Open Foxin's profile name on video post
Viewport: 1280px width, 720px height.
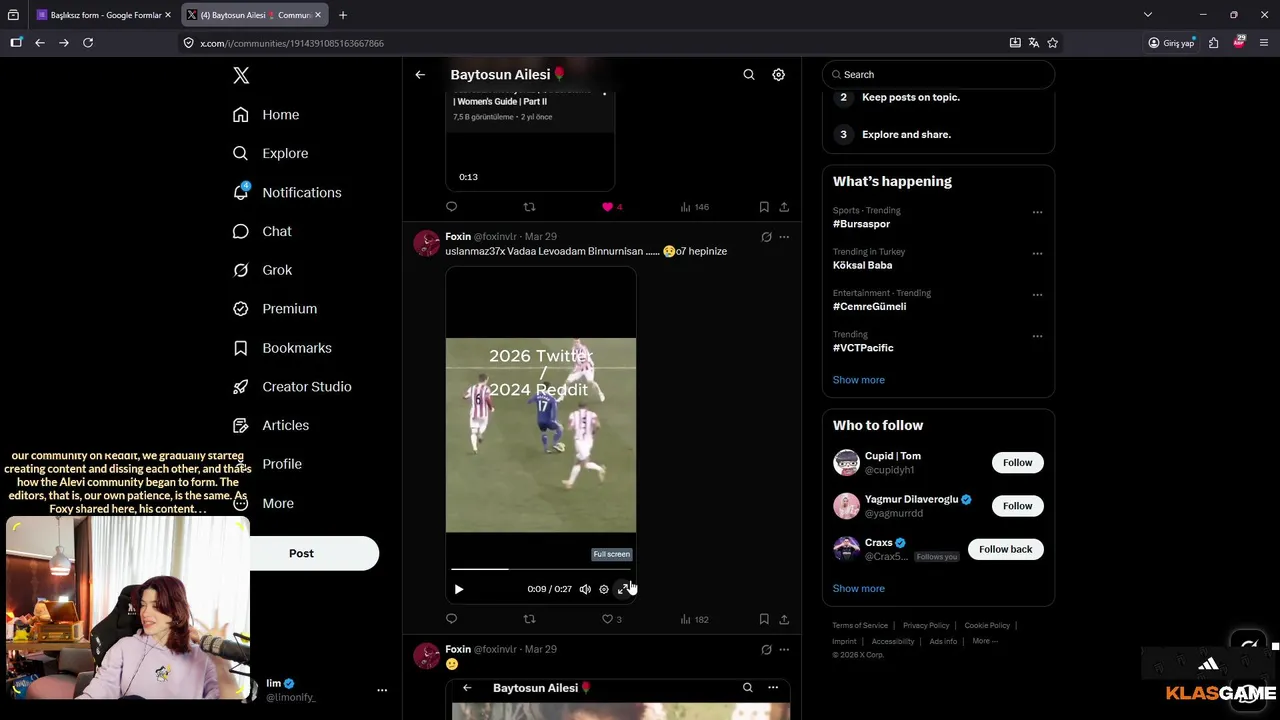pyautogui.click(x=458, y=237)
